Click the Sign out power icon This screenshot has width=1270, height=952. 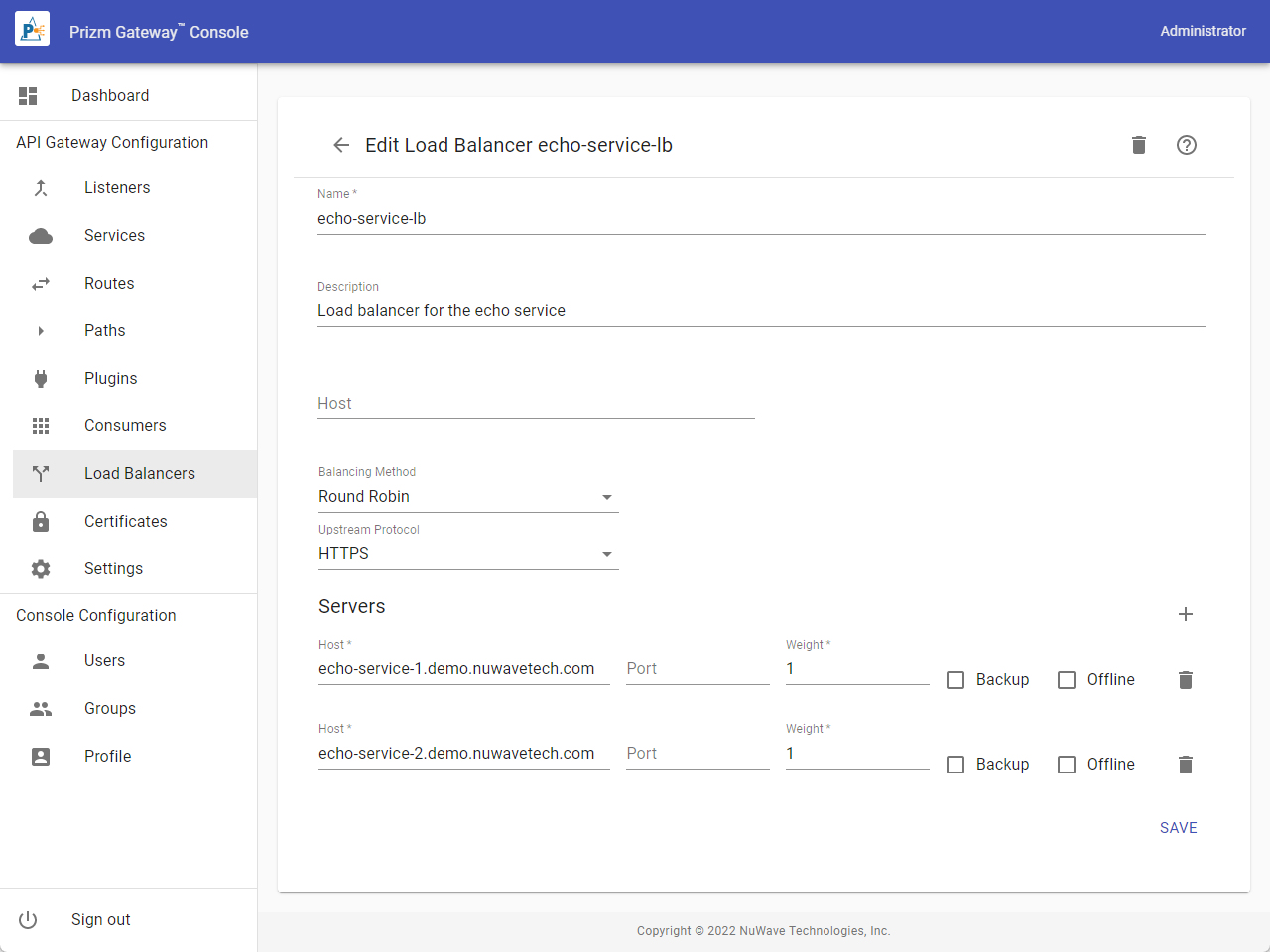pyautogui.click(x=28, y=919)
